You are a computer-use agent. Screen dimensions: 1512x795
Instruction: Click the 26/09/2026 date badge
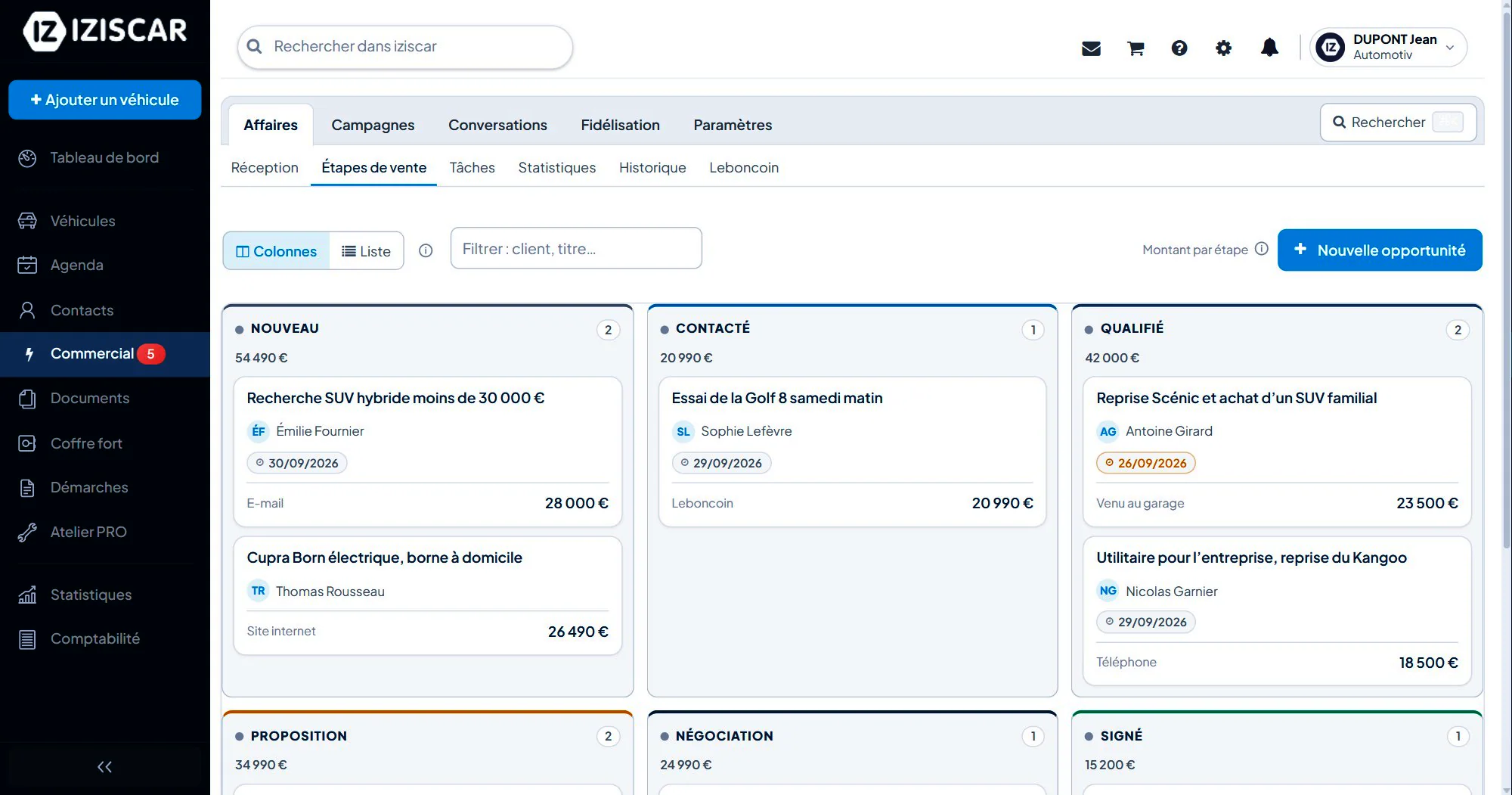[x=1145, y=463]
